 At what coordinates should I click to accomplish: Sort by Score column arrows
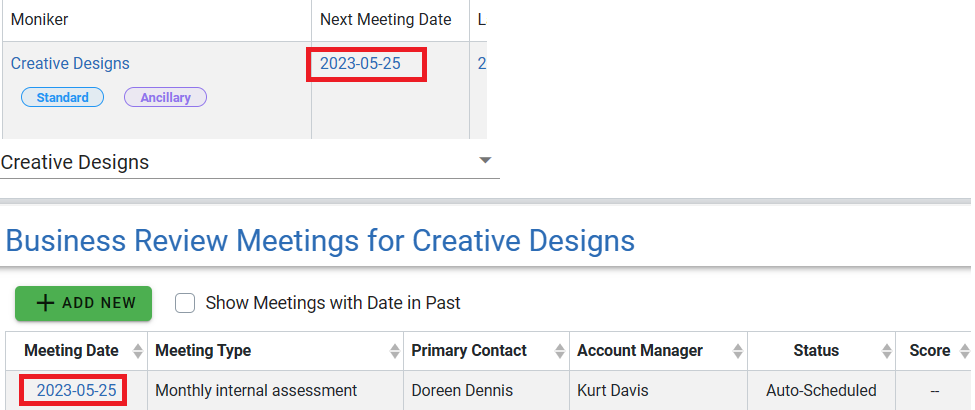tap(964, 352)
